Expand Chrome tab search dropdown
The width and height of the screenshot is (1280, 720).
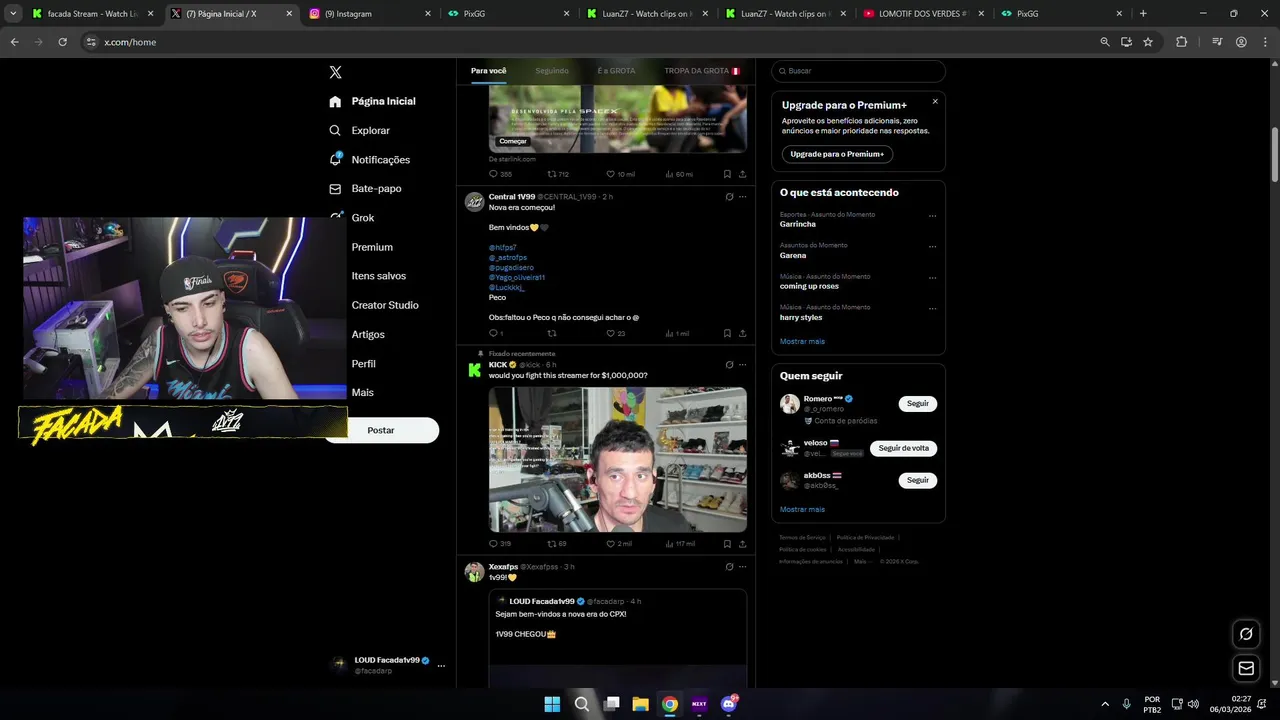point(13,14)
